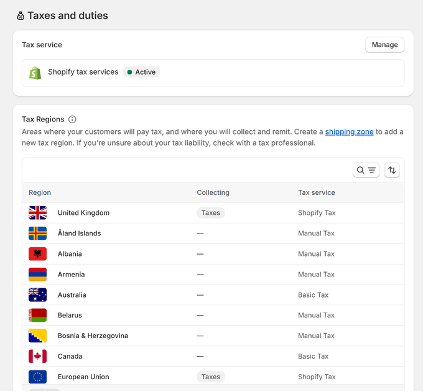Click the Bosnia & Herzegovina flag icon
This screenshot has height=392, width=424.
point(38,336)
